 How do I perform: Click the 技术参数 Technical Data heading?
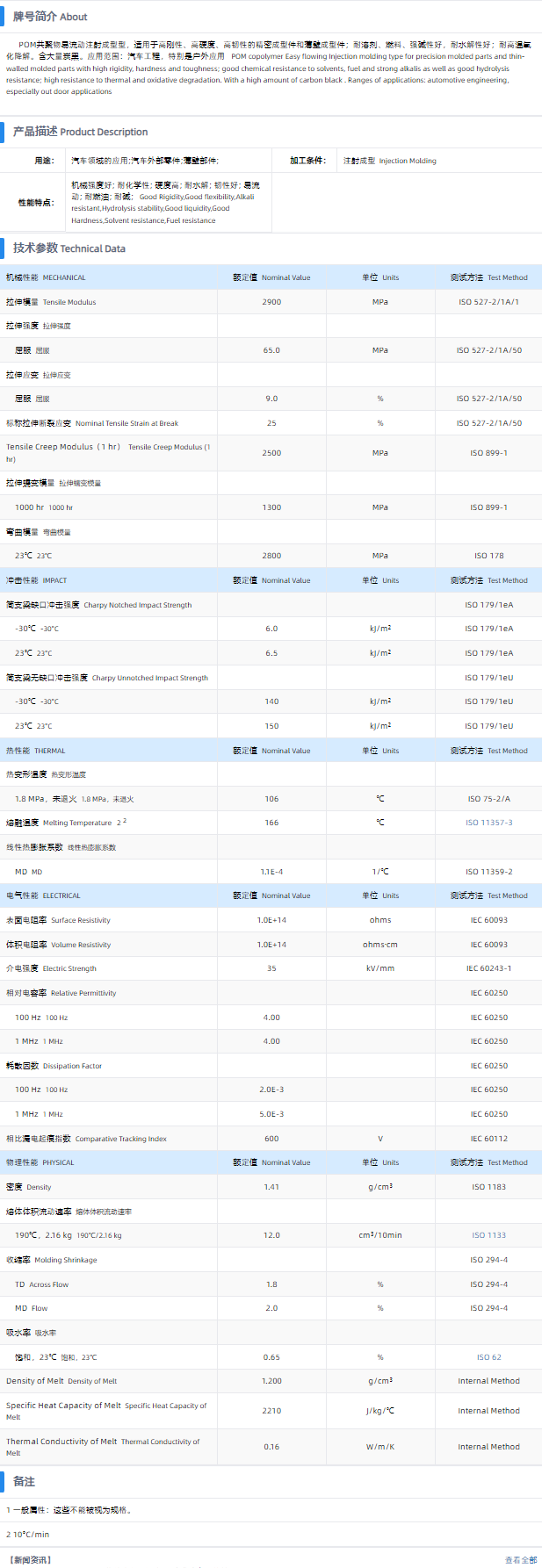click(x=69, y=248)
